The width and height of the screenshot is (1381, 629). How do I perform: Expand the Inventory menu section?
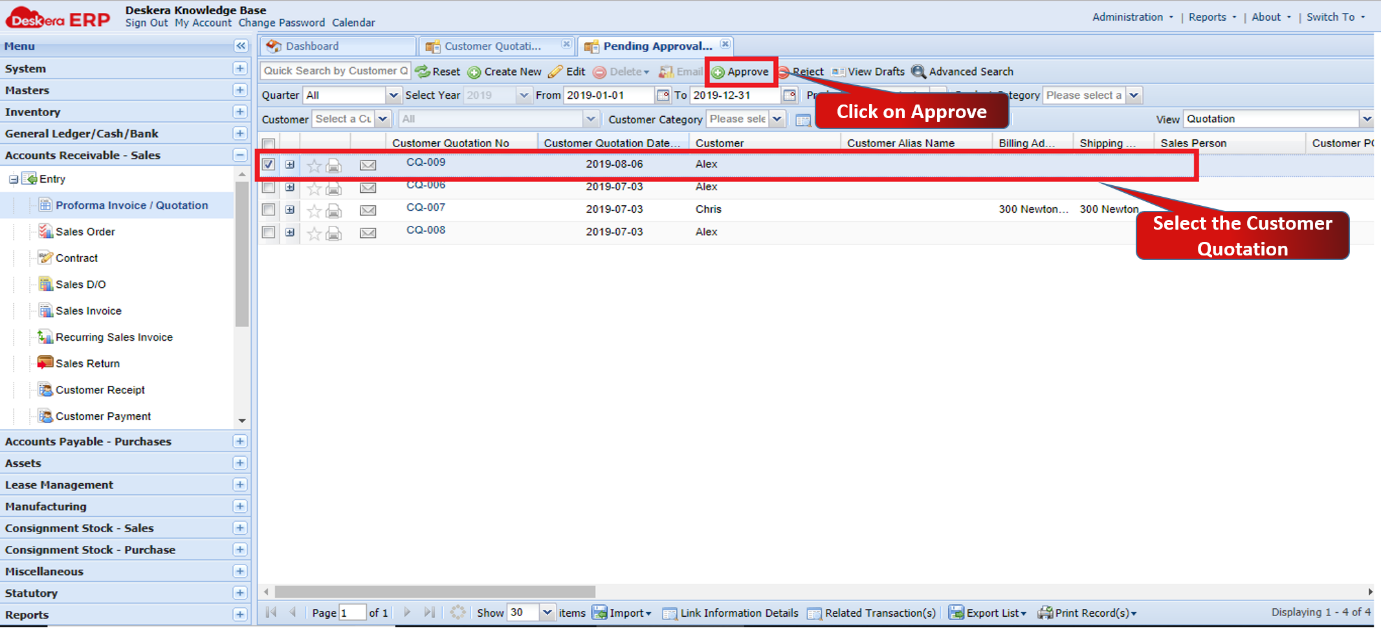(x=240, y=112)
